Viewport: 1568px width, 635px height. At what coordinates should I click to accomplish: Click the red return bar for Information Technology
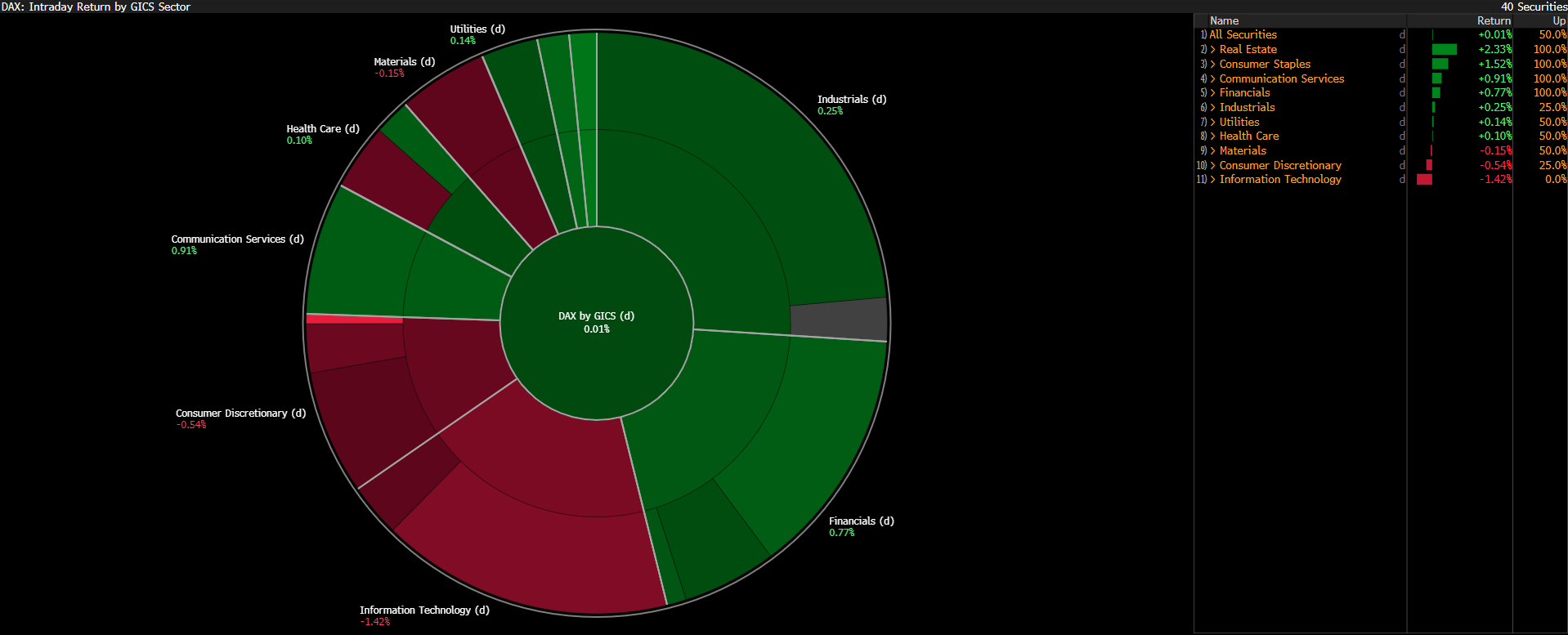coord(1424,180)
